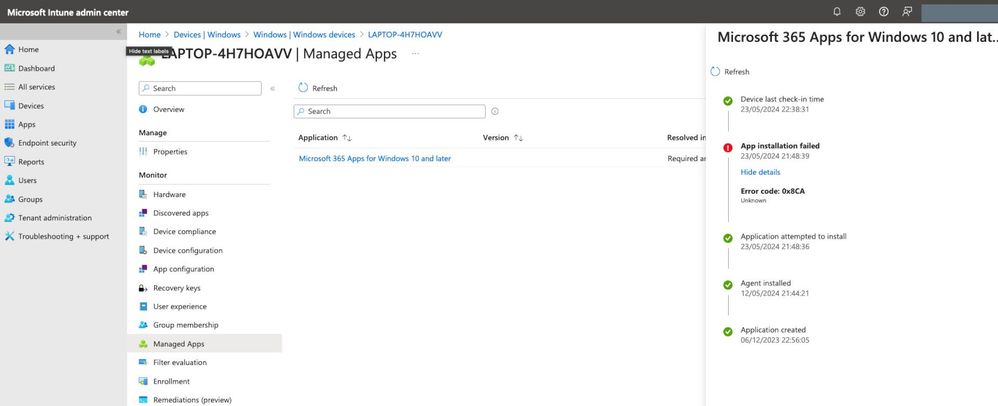Image resolution: width=998 pixels, height=406 pixels.
Task: Open Tenant administration in left navigation
Action: tap(55, 218)
